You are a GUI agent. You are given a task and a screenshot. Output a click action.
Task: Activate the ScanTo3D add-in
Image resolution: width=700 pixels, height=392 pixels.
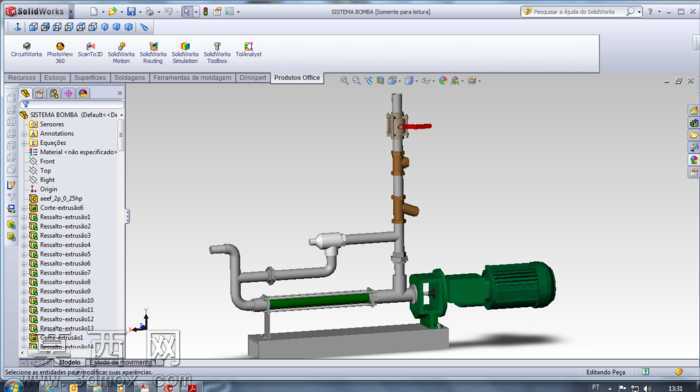coord(90,49)
